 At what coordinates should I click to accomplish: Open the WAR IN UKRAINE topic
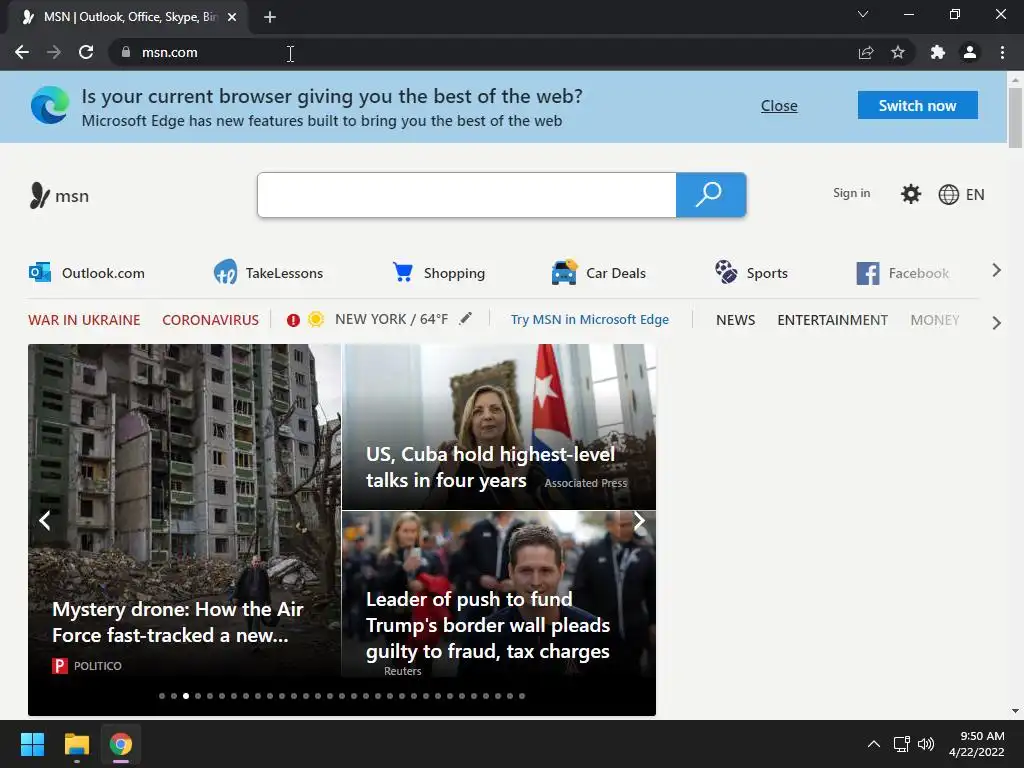pyautogui.click(x=84, y=320)
